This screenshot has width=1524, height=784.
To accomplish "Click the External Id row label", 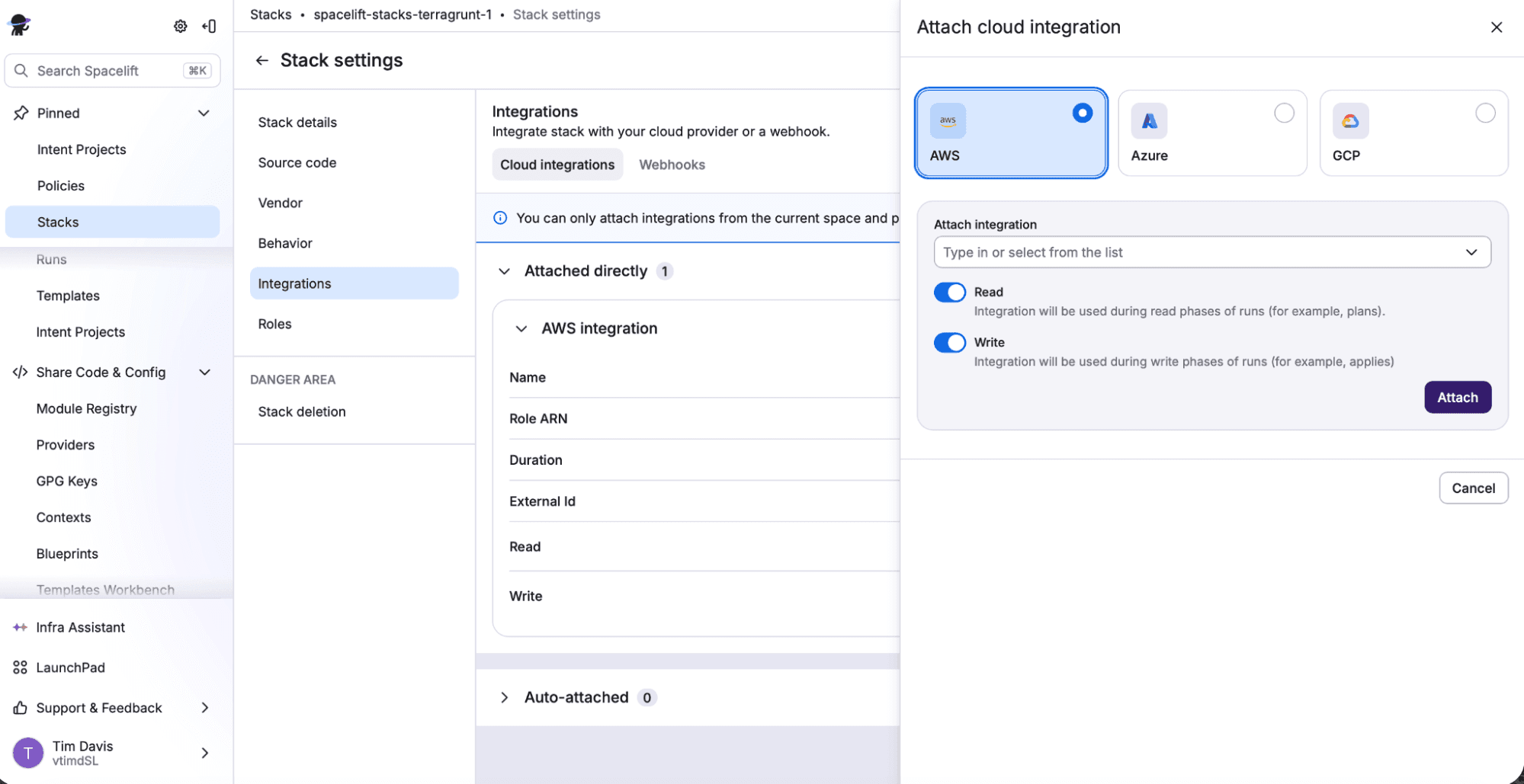I will (x=542, y=501).
